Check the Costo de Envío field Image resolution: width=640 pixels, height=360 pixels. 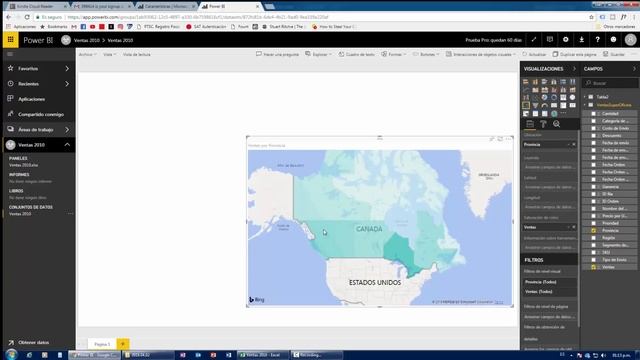(593, 128)
